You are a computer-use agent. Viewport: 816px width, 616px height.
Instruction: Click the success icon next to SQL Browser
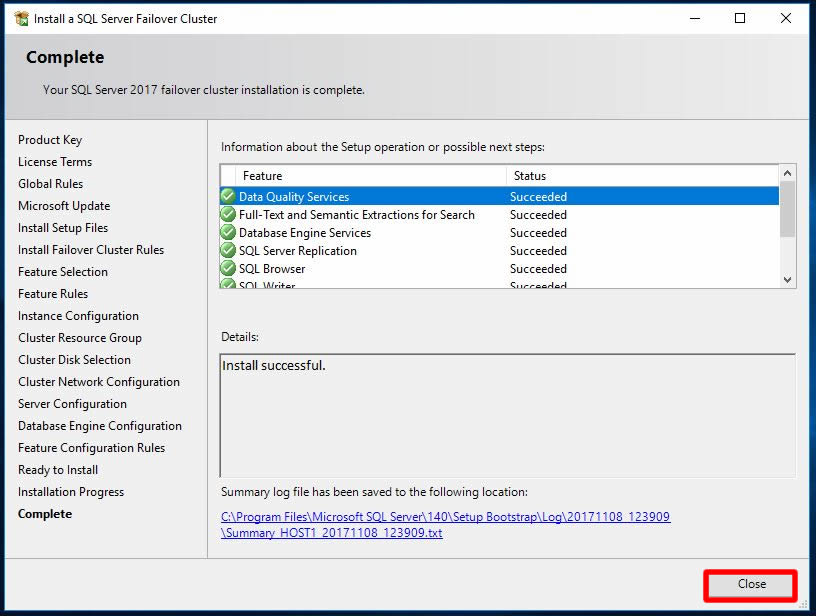click(228, 269)
